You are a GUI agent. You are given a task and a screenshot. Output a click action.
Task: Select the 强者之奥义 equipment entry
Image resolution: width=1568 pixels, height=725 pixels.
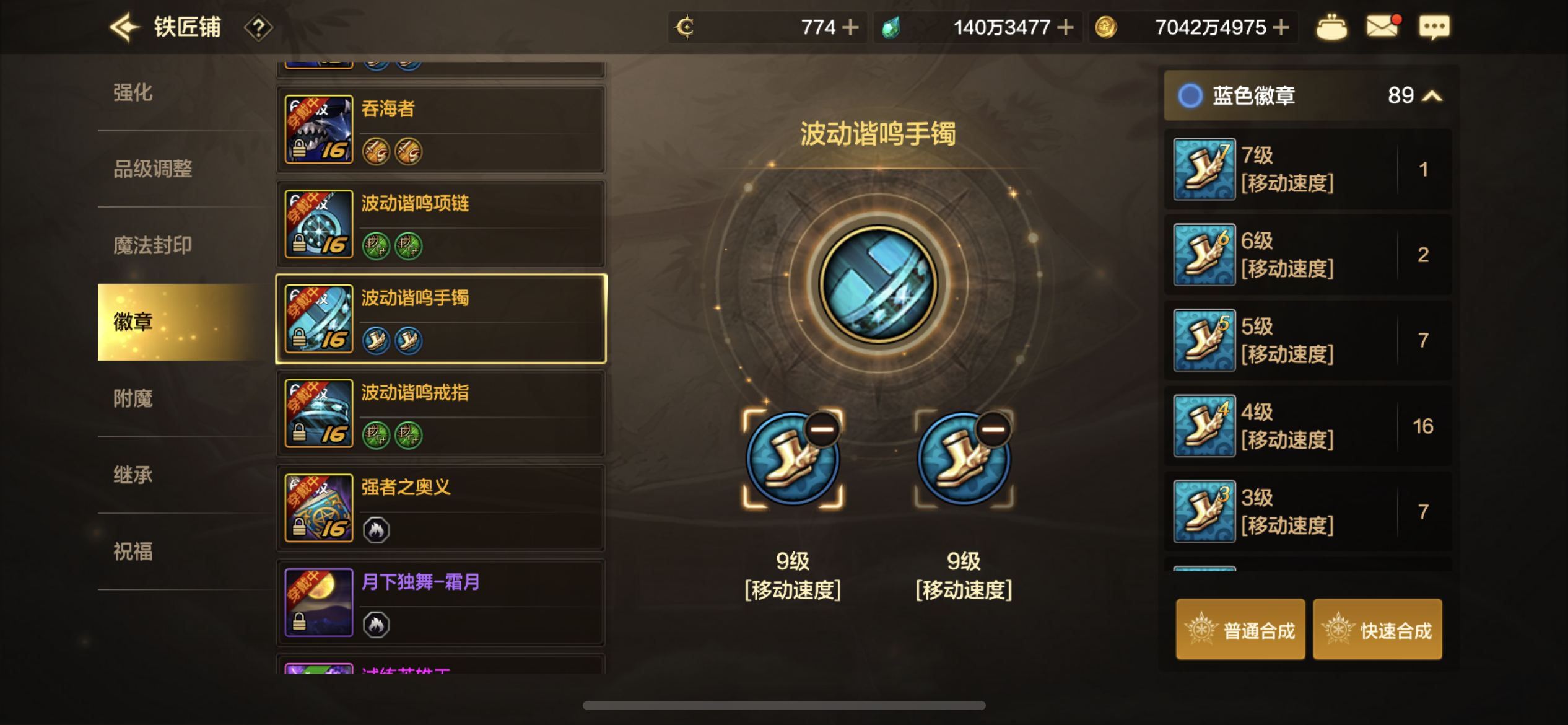click(x=441, y=508)
